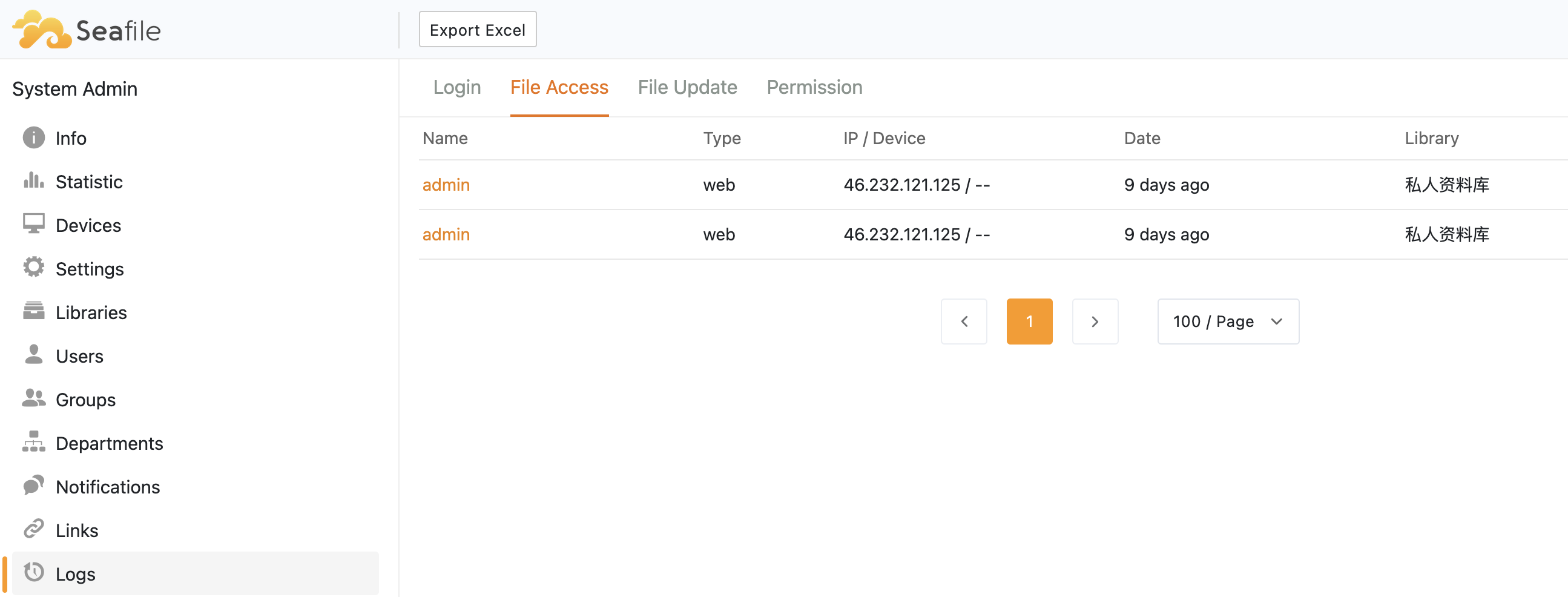
Task: Click the Name column header
Action: 445,139
